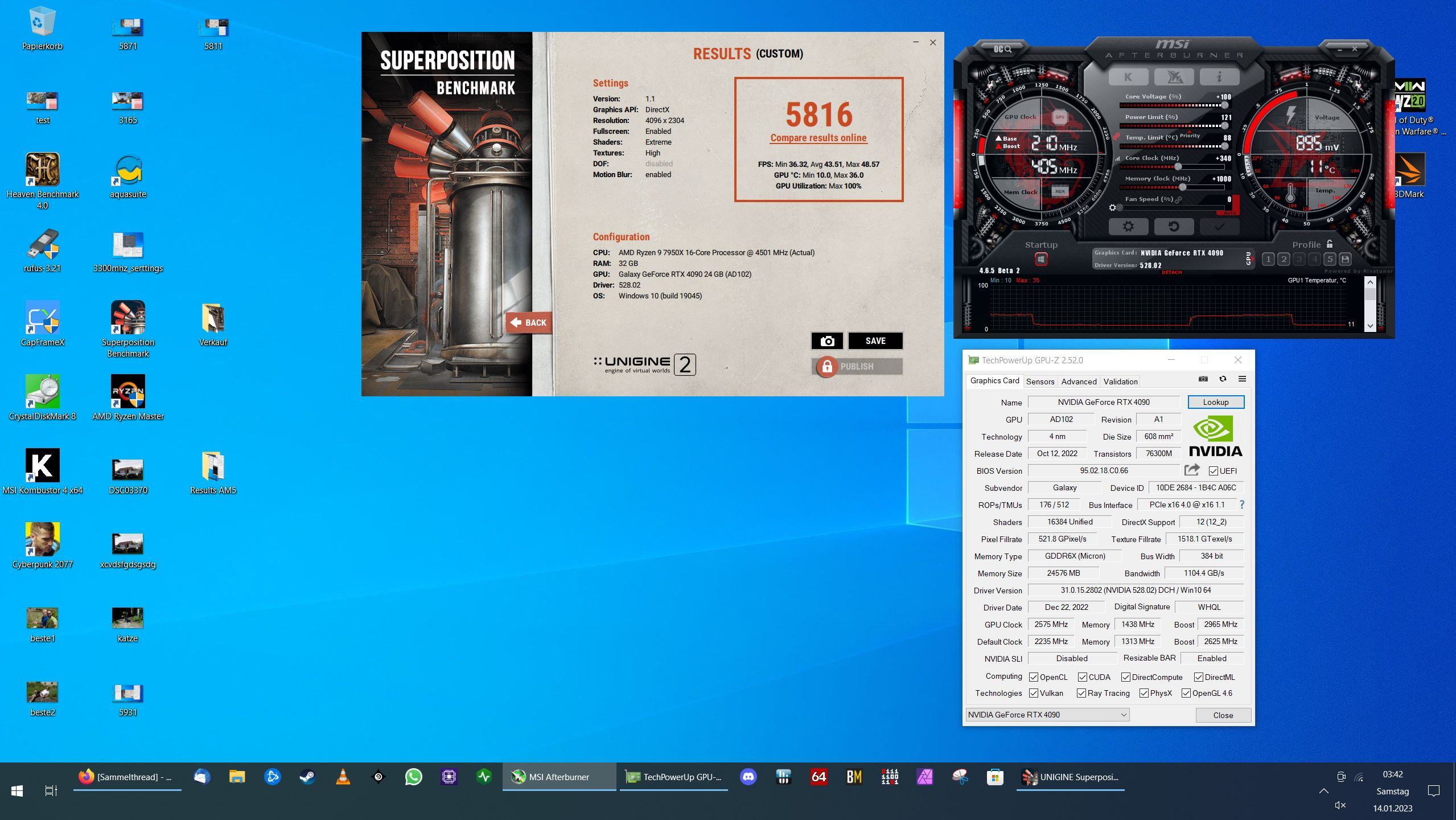Image resolution: width=1456 pixels, height=820 pixels.
Task: Adjust the Core Clock slider
Action: pyautogui.click(x=1172, y=167)
